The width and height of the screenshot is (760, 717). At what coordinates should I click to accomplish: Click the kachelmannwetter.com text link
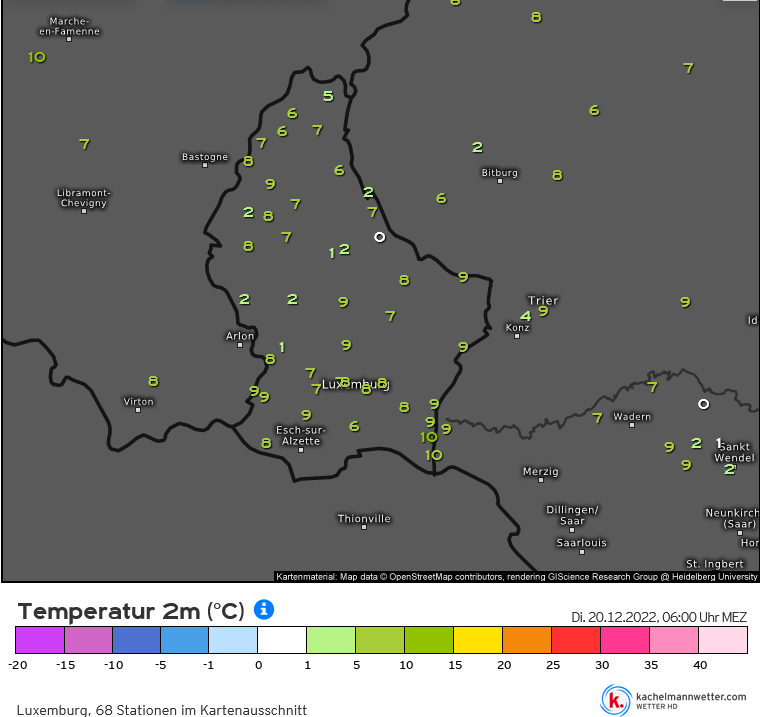coord(691,697)
